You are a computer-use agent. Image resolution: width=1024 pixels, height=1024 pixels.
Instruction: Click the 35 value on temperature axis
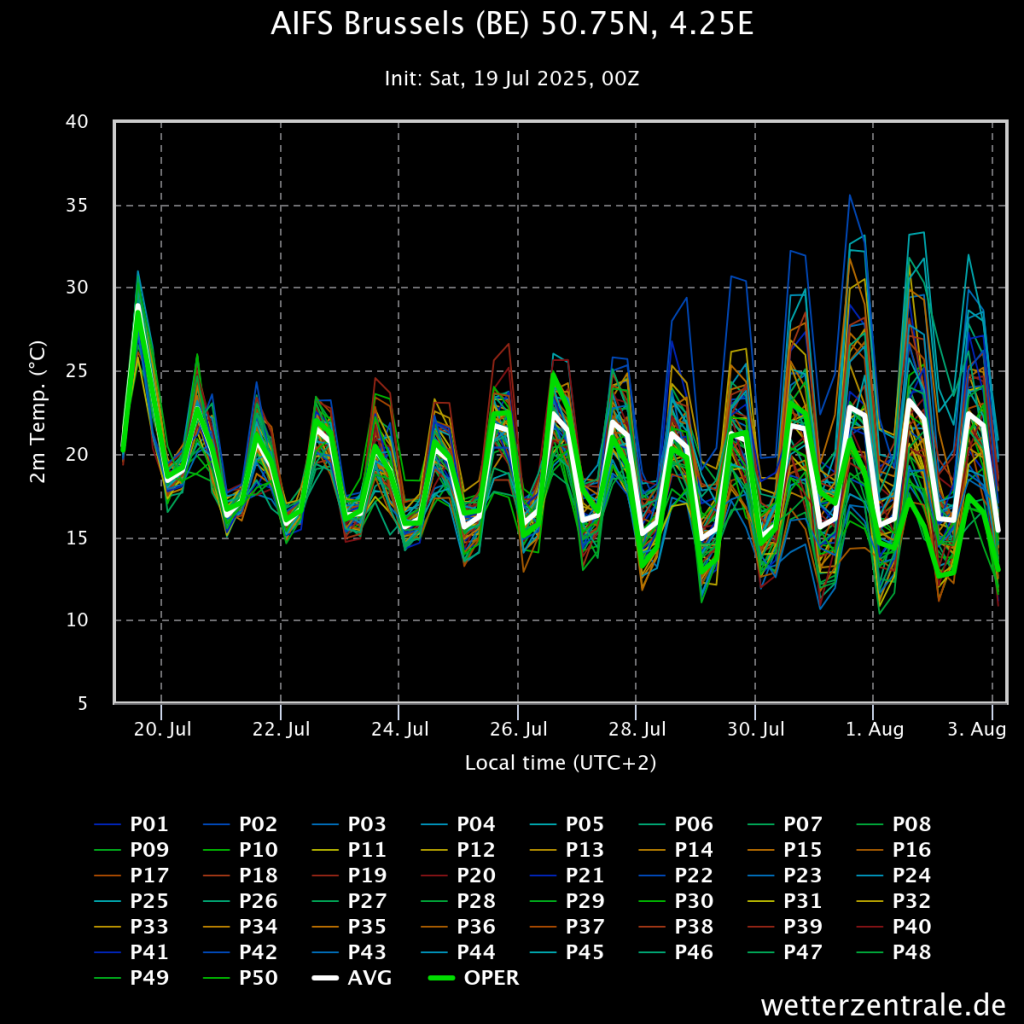tap(76, 206)
